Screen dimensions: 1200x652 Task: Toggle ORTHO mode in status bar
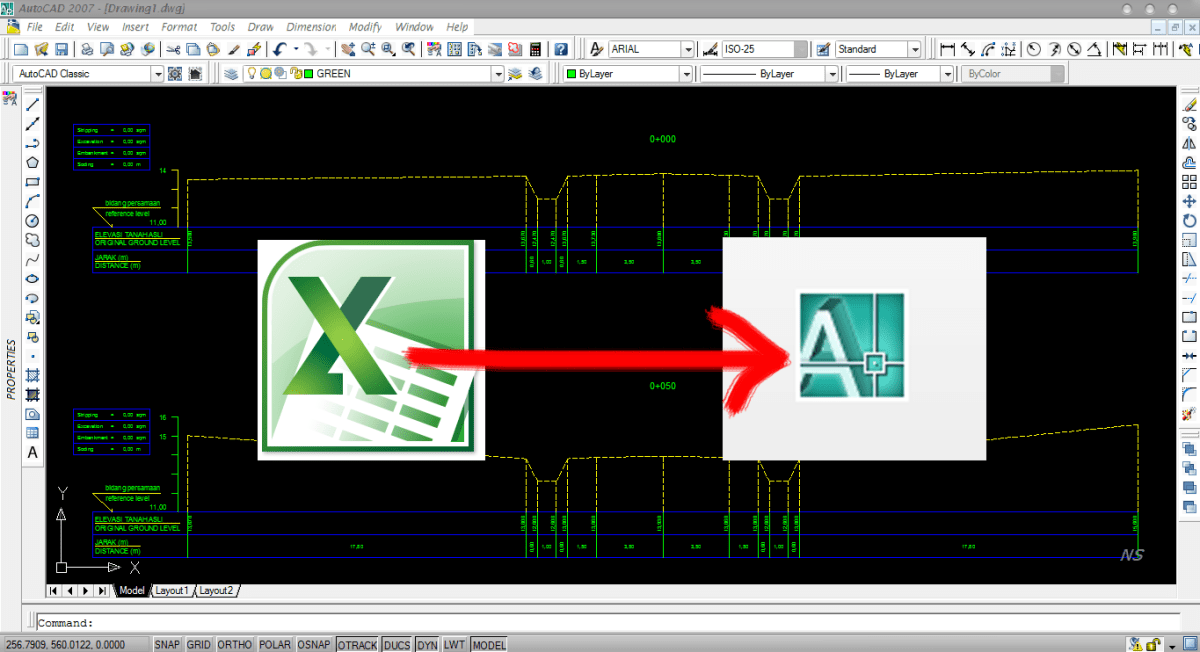pos(234,644)
